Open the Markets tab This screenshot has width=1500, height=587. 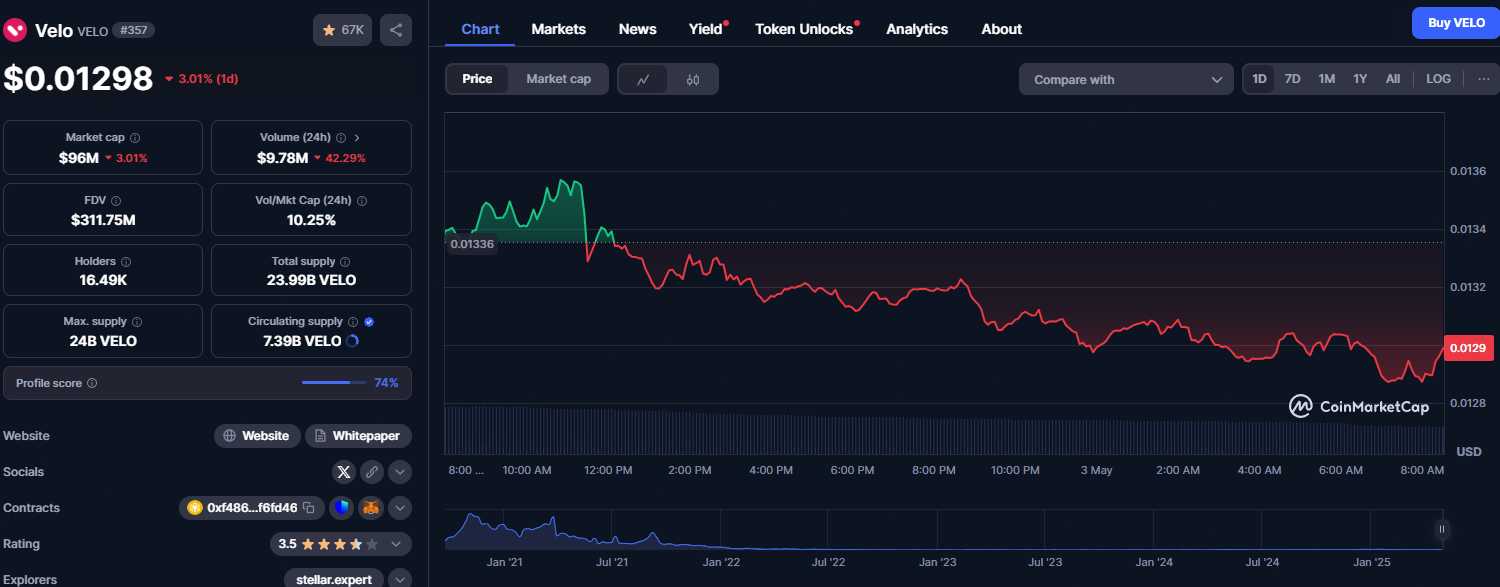coord(559,29)
